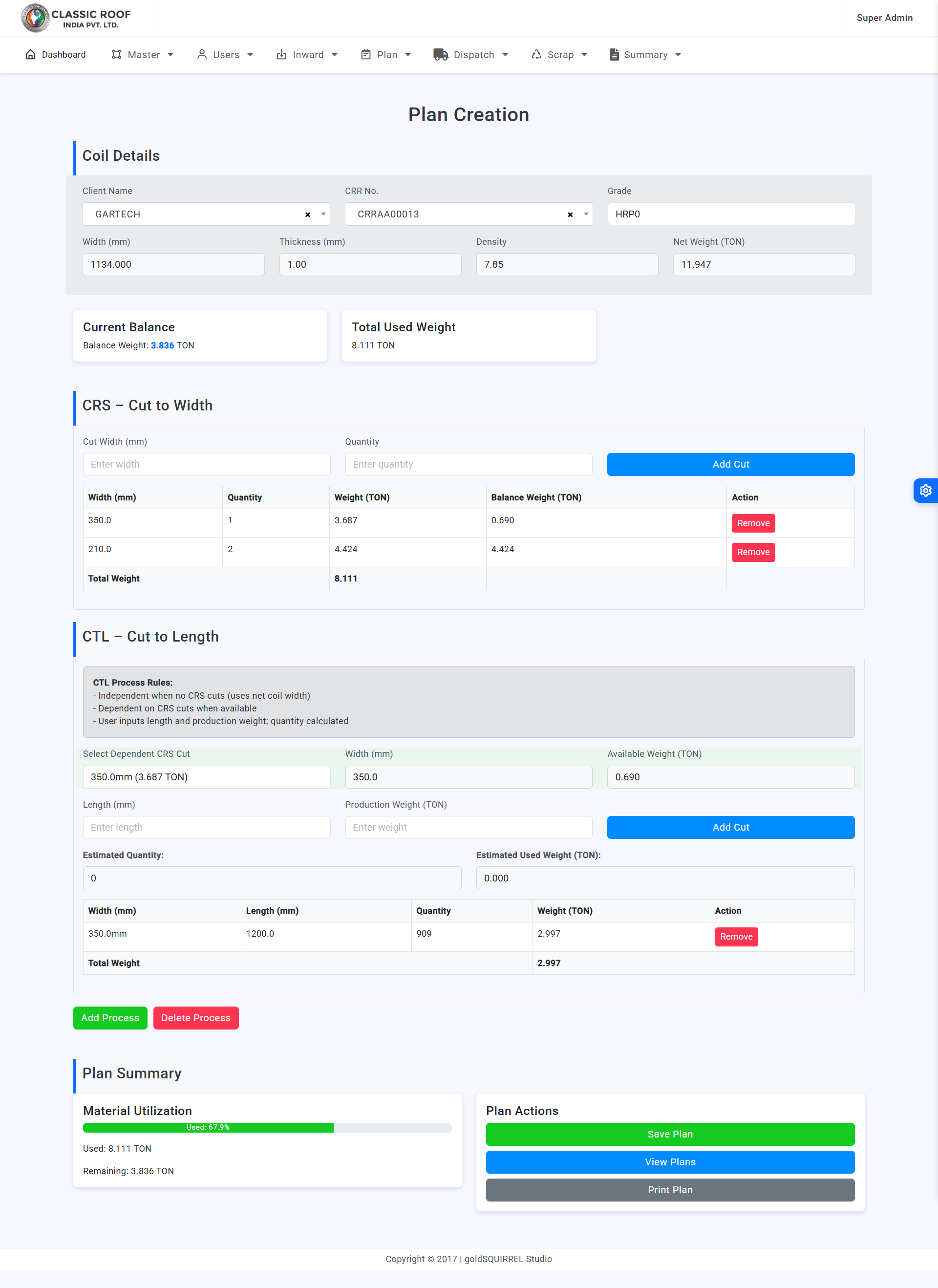Viewport: 938px width, 1288px height.
Task: Click the Inward download icon
Action: [281, 55]
